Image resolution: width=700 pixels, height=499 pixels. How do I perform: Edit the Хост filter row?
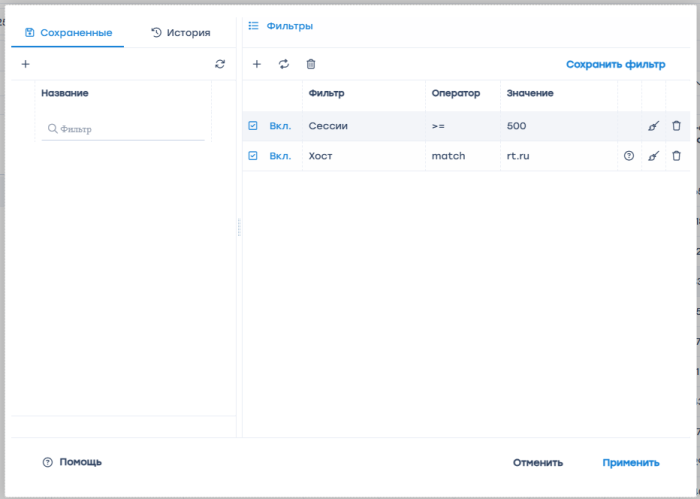653,156
